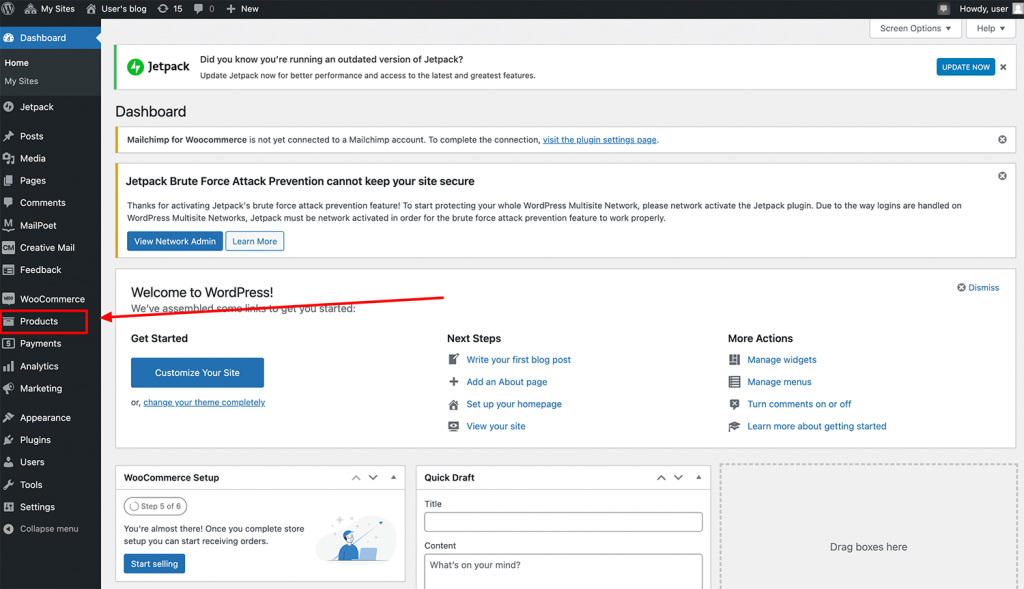Move WooCommerce Setup widget up

(x=356, y=478)
